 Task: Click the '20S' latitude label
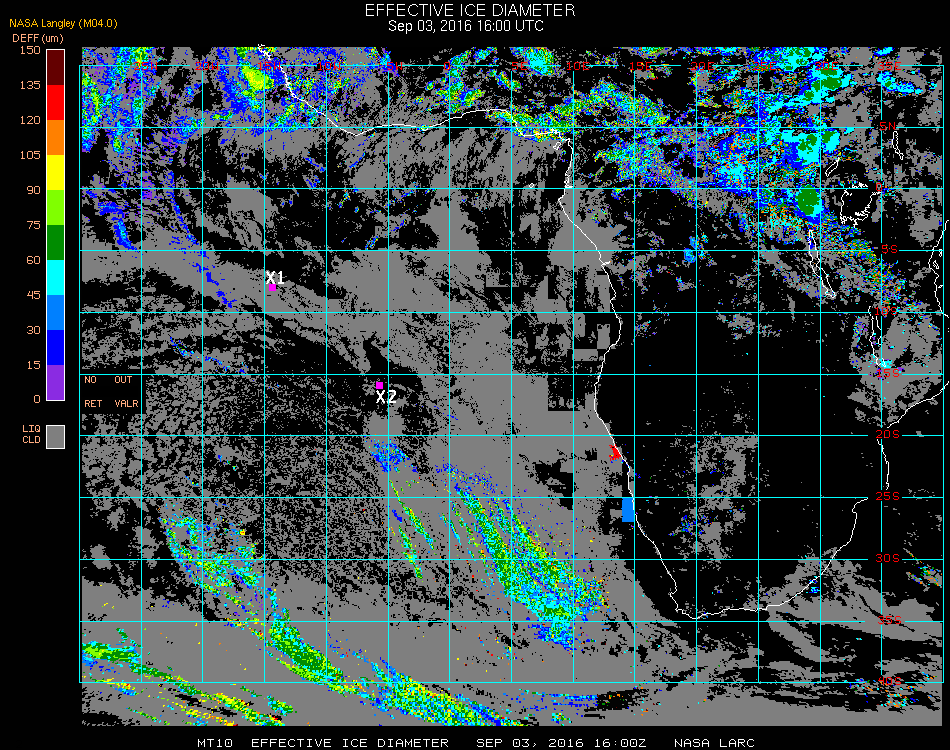coord(888,435)
